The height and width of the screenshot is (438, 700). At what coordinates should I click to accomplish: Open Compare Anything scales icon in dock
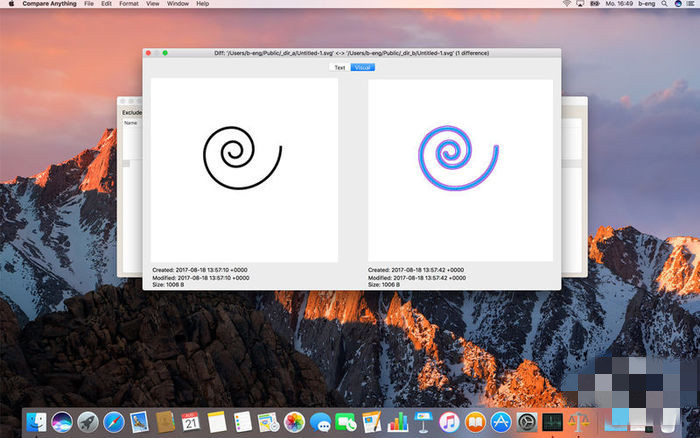pos(578,422)
